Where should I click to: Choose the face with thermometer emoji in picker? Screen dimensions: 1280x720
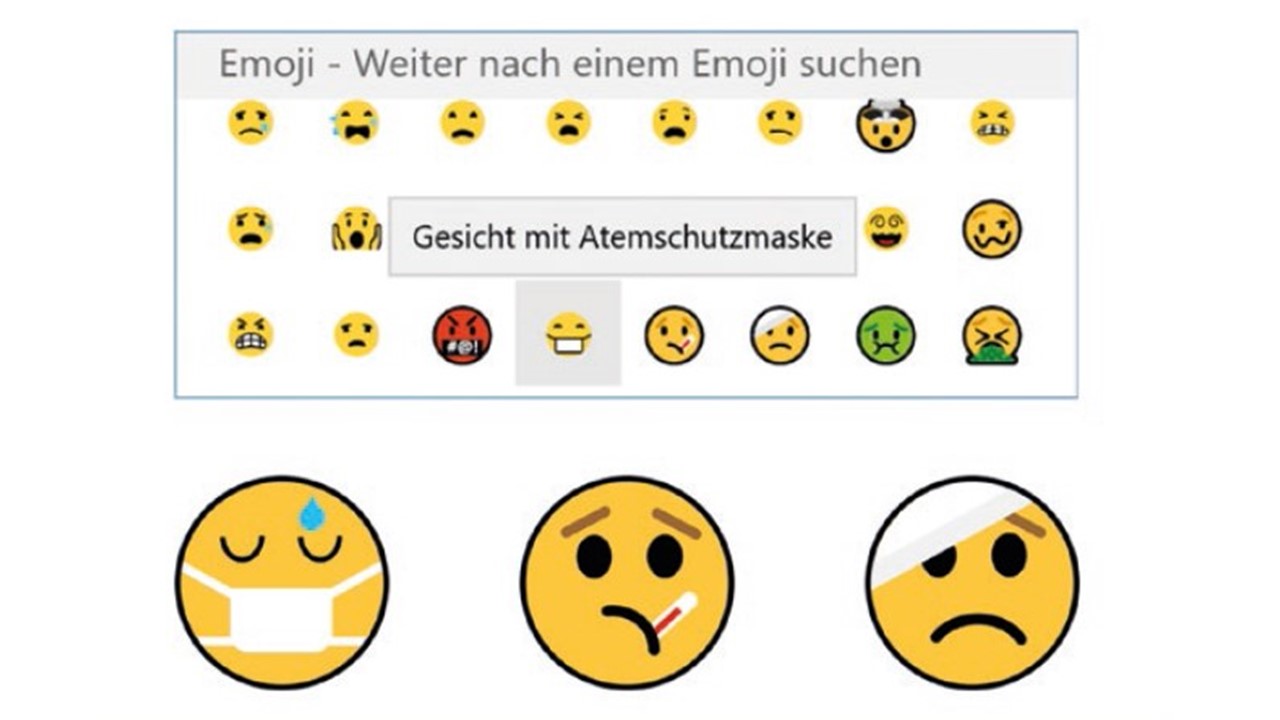pyautogui.click(x=674, y=334)
